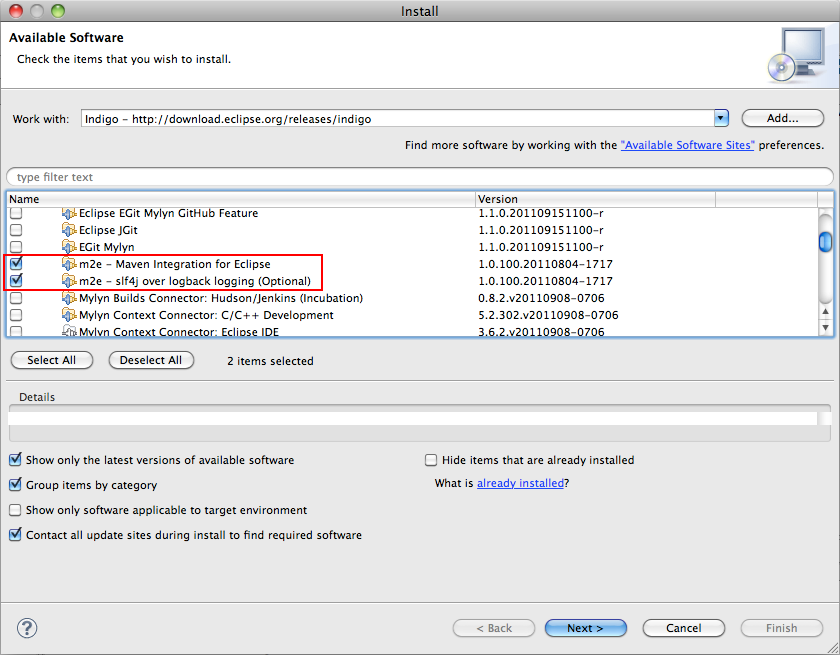Select the Eclipse JGit row text
This screenshot has width=840, height=655.
[x=108, y=230]
